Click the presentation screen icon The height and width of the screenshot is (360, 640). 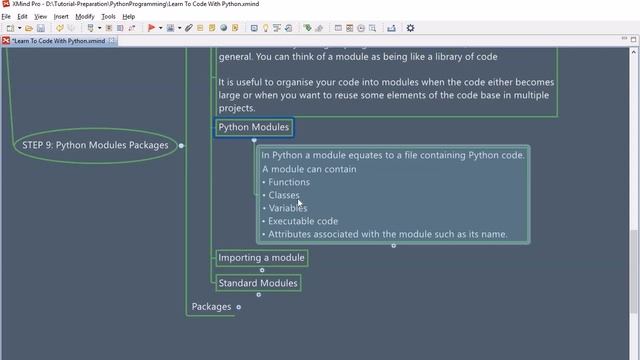pos(338,28)
